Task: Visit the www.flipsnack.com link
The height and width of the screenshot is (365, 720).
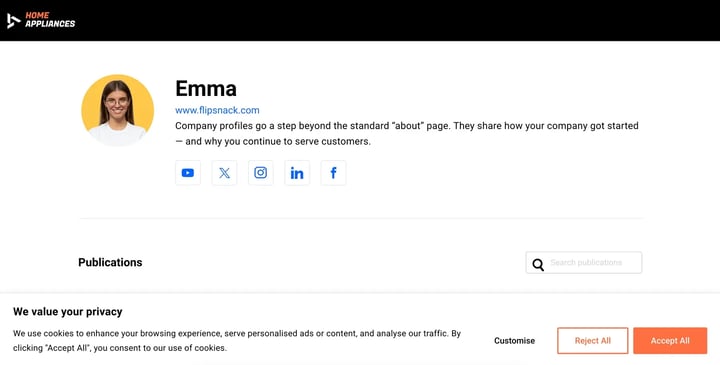Action: tap(217, 110)
